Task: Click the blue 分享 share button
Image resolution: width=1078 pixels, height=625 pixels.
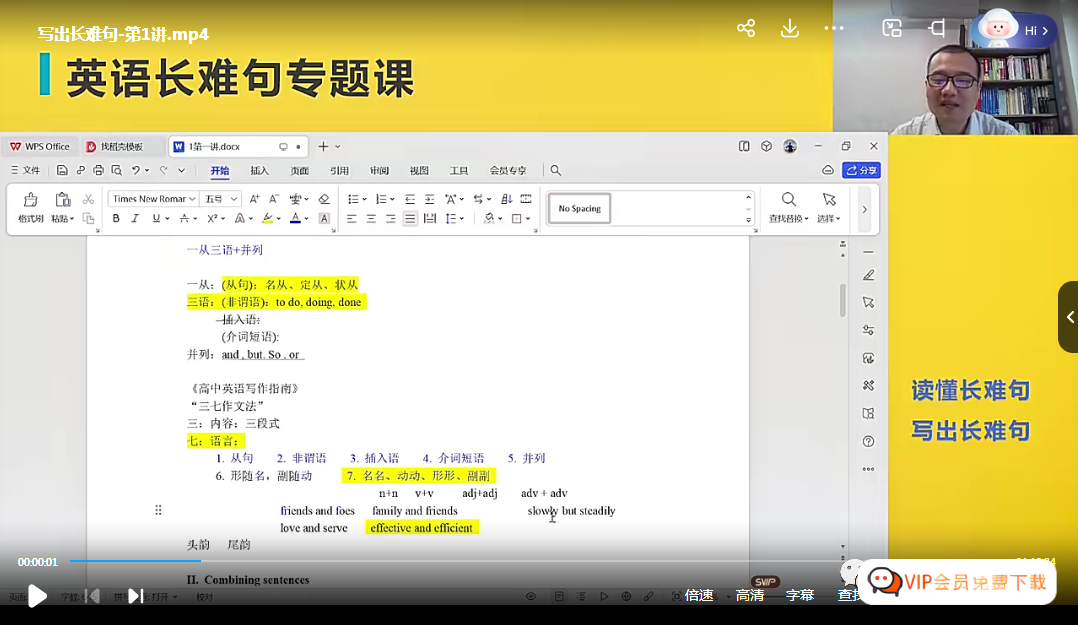Action: [x=862, y=171]
